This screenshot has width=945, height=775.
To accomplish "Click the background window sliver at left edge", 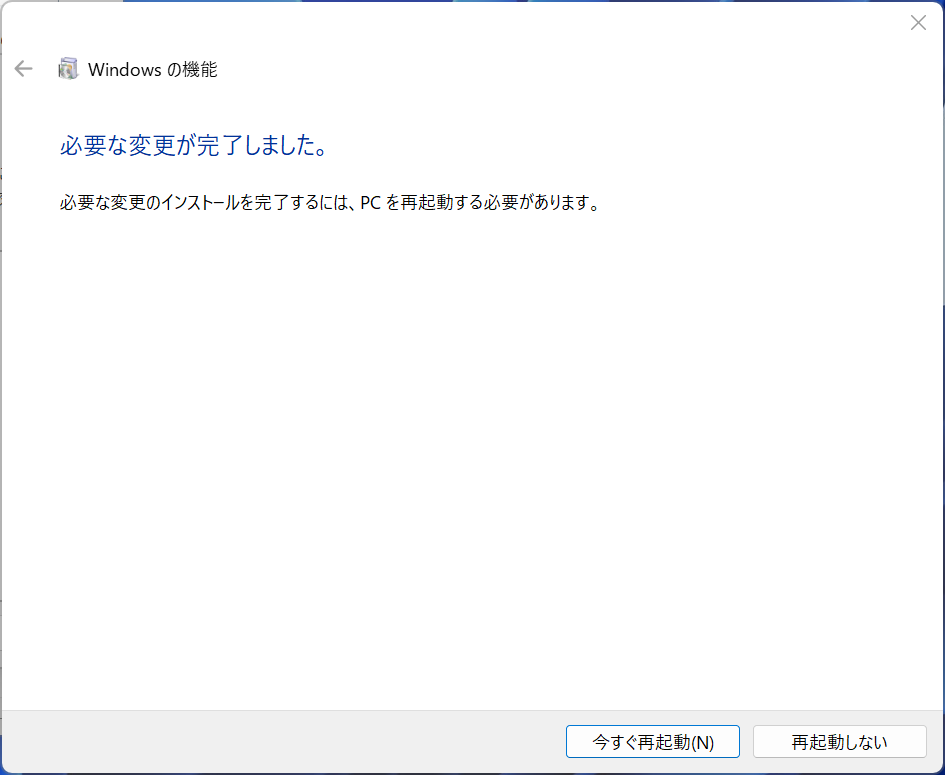I will 0,400.
